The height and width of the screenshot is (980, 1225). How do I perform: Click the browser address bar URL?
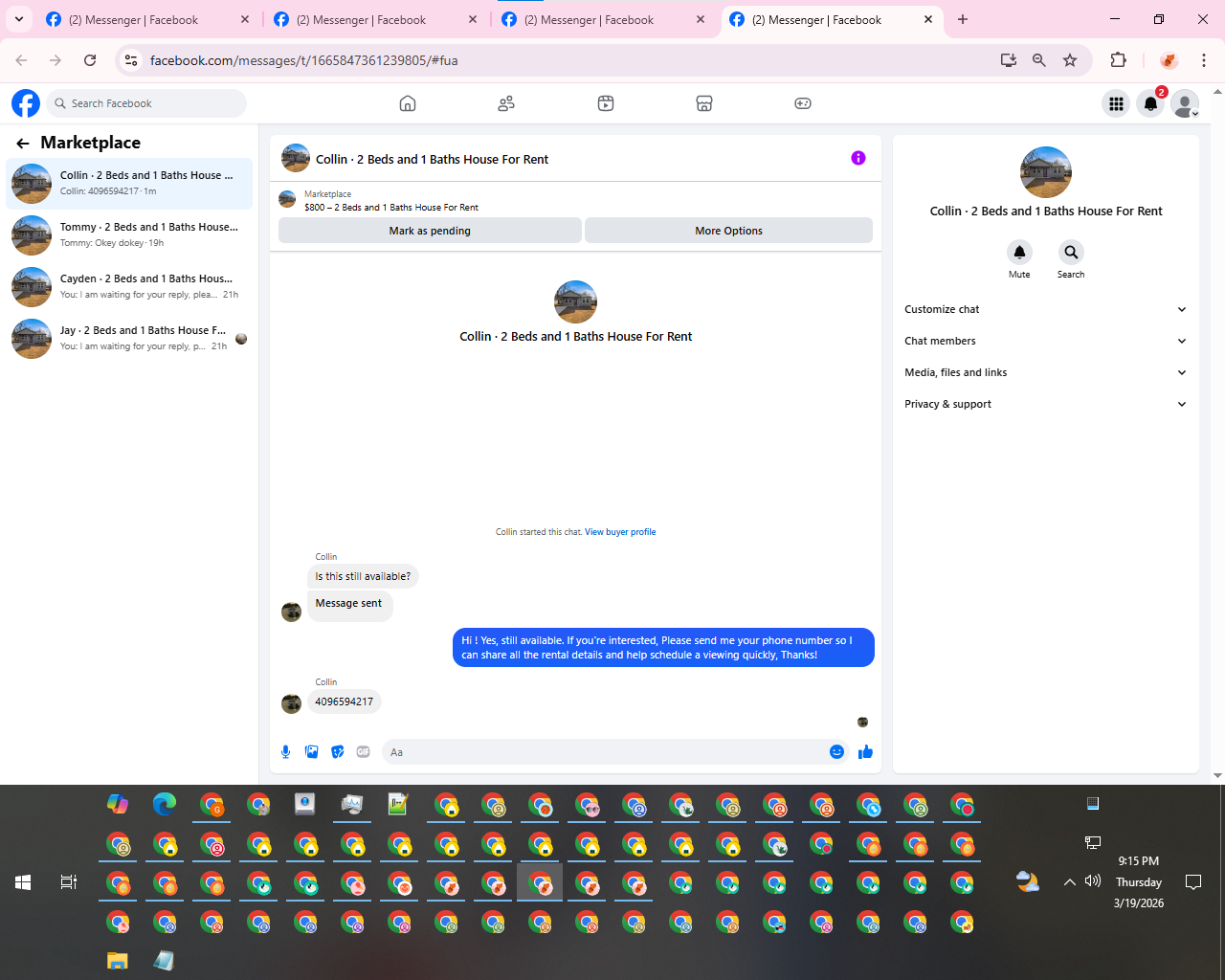(x=303, y=60)
